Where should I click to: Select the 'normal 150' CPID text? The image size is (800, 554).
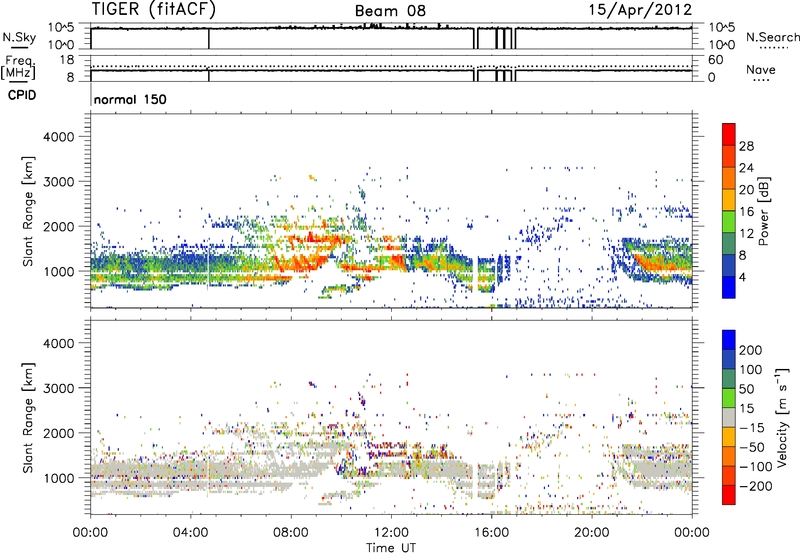[130, 99]
